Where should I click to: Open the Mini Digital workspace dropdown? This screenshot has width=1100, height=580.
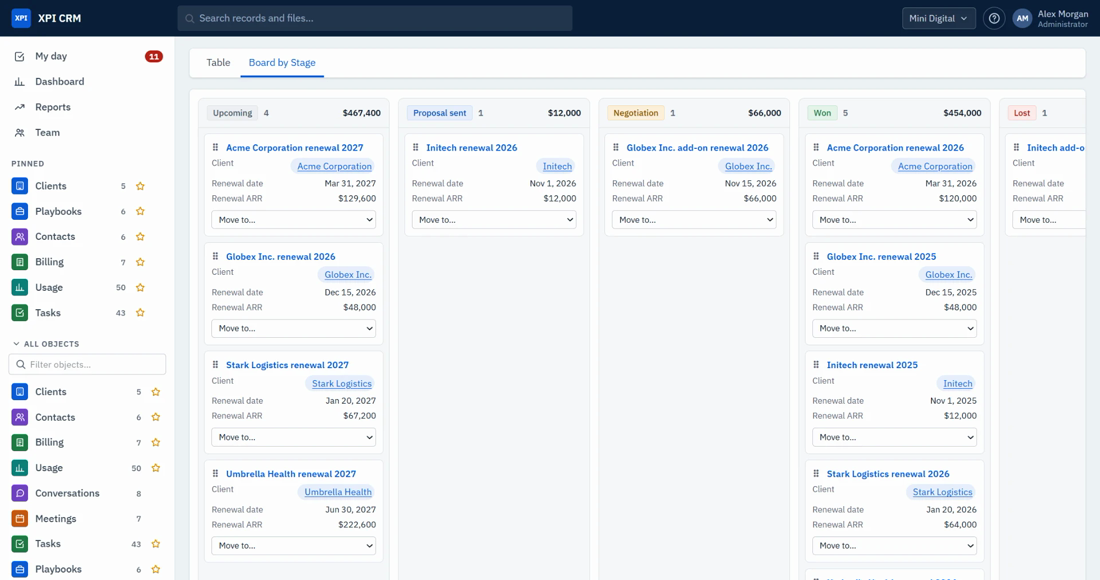(939, 18)
